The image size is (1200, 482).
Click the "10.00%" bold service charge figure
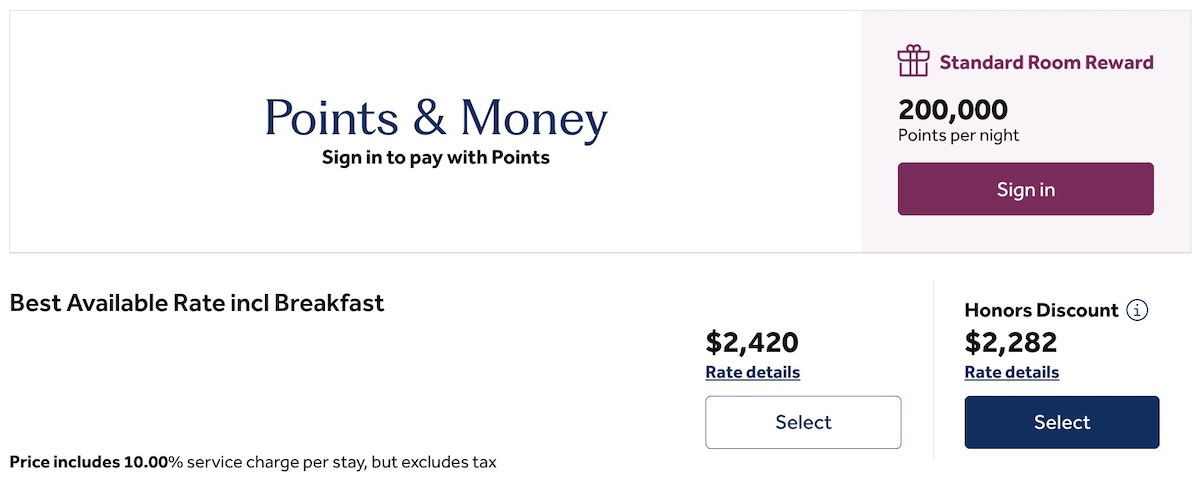(153, 462)
